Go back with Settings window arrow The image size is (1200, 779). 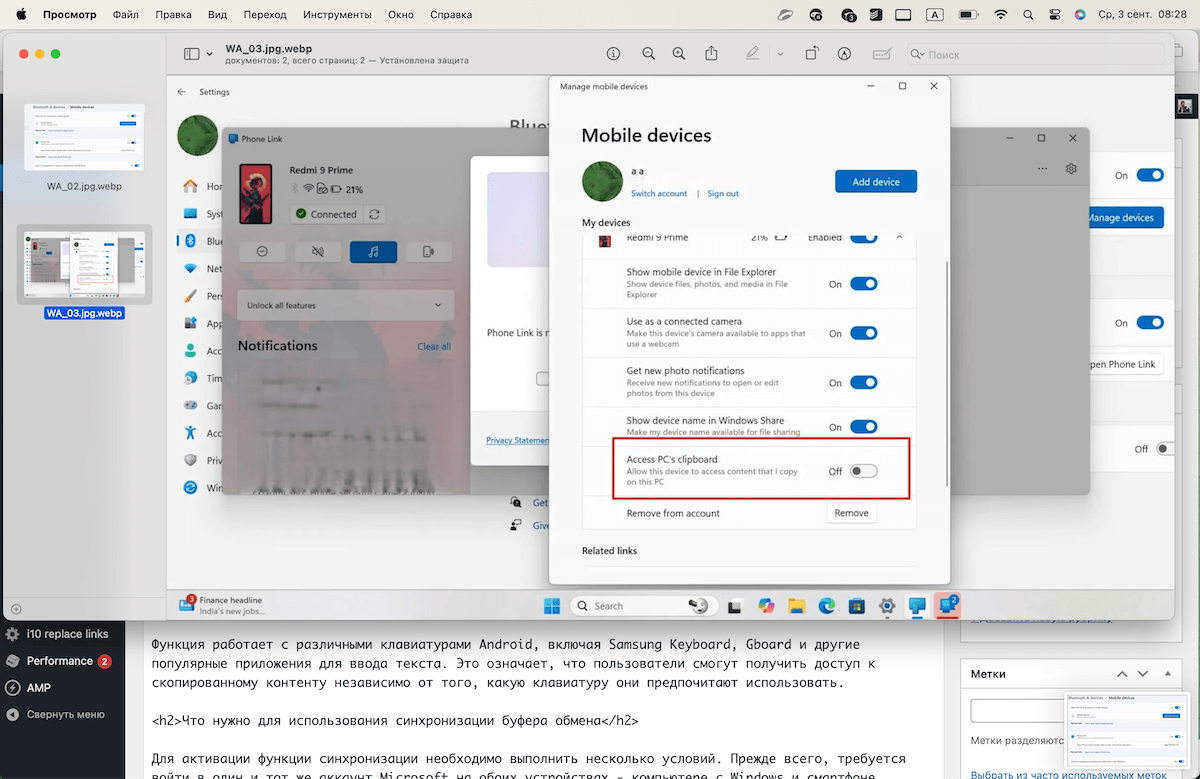(x=182, y=91)
